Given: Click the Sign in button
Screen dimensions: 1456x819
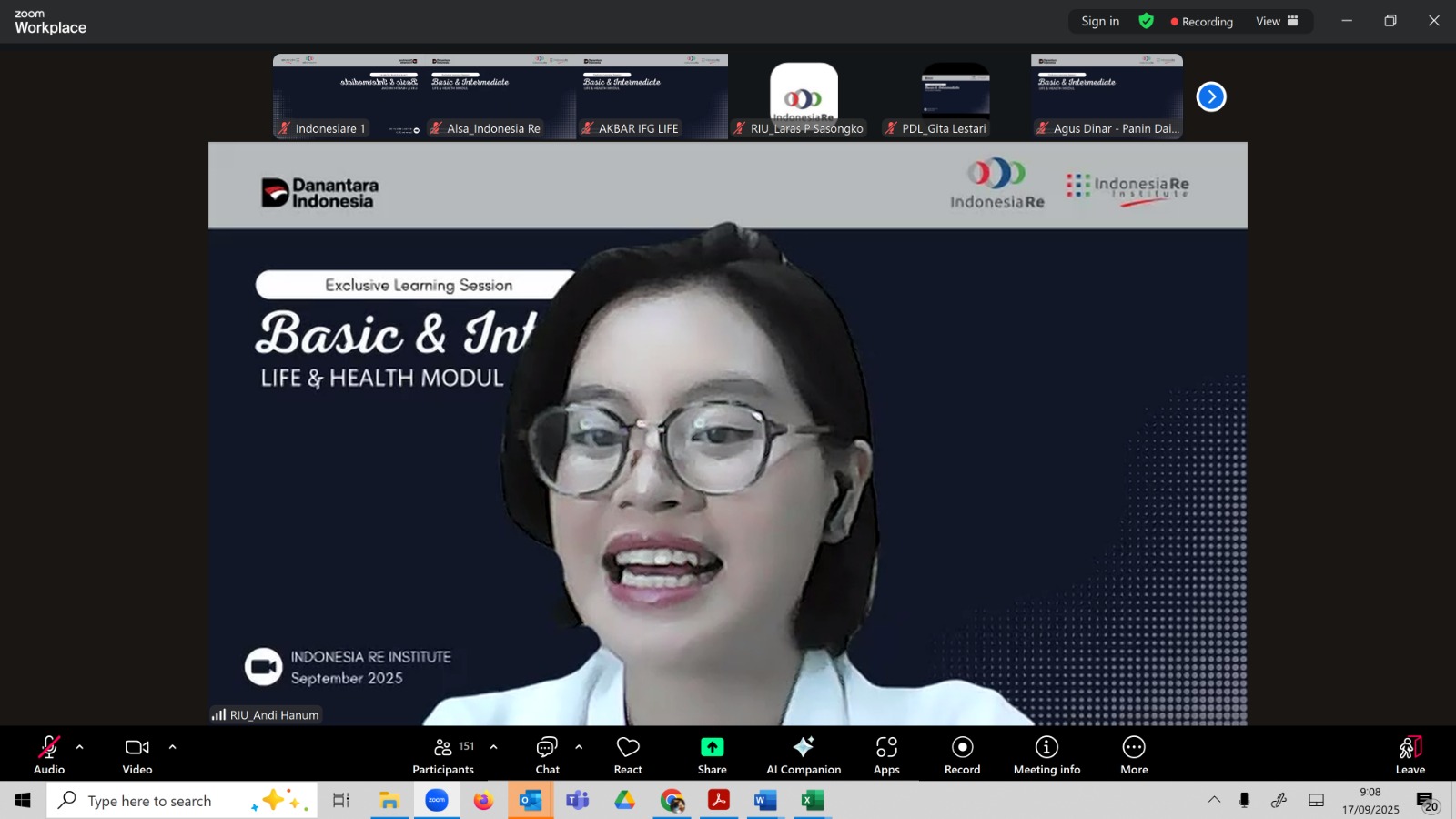Looking at the screenshot, I should [x=1100, y=21].
